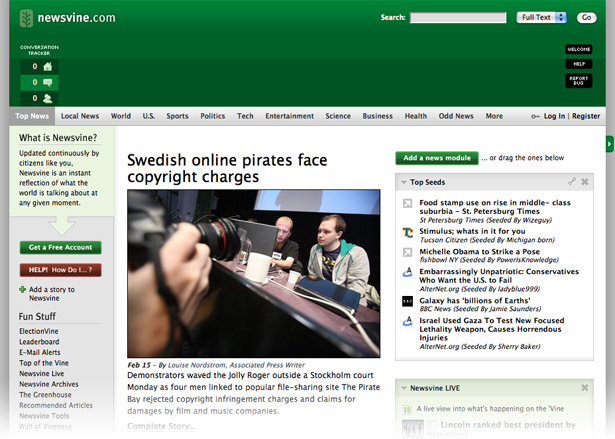This screenshot has height=439, width=615.
Task: Click the Welcome button
Action: (579, 49)
